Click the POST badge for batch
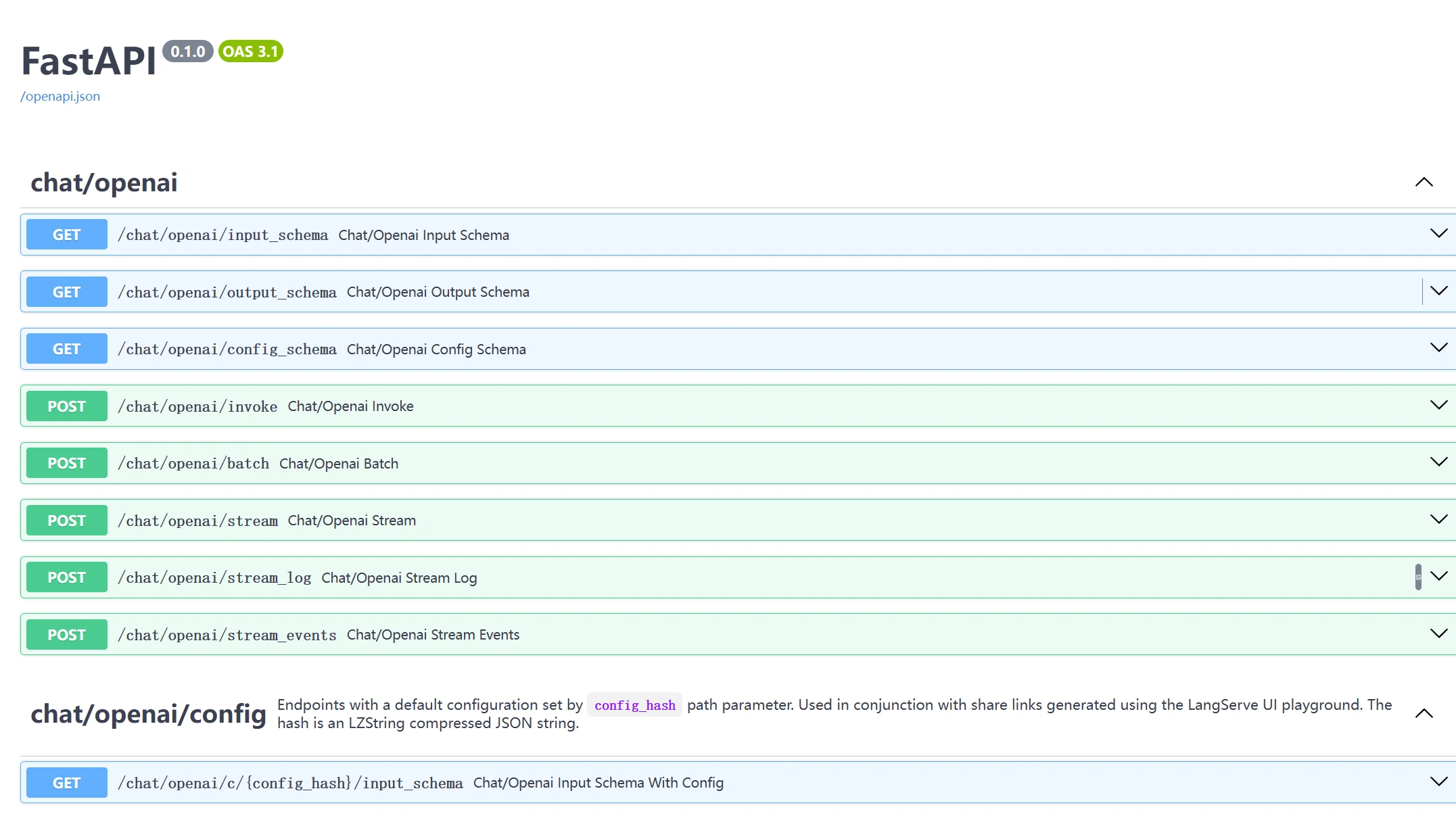This screenshot has height=816, width=1456. pyautogui.click(x=66, y=463)
